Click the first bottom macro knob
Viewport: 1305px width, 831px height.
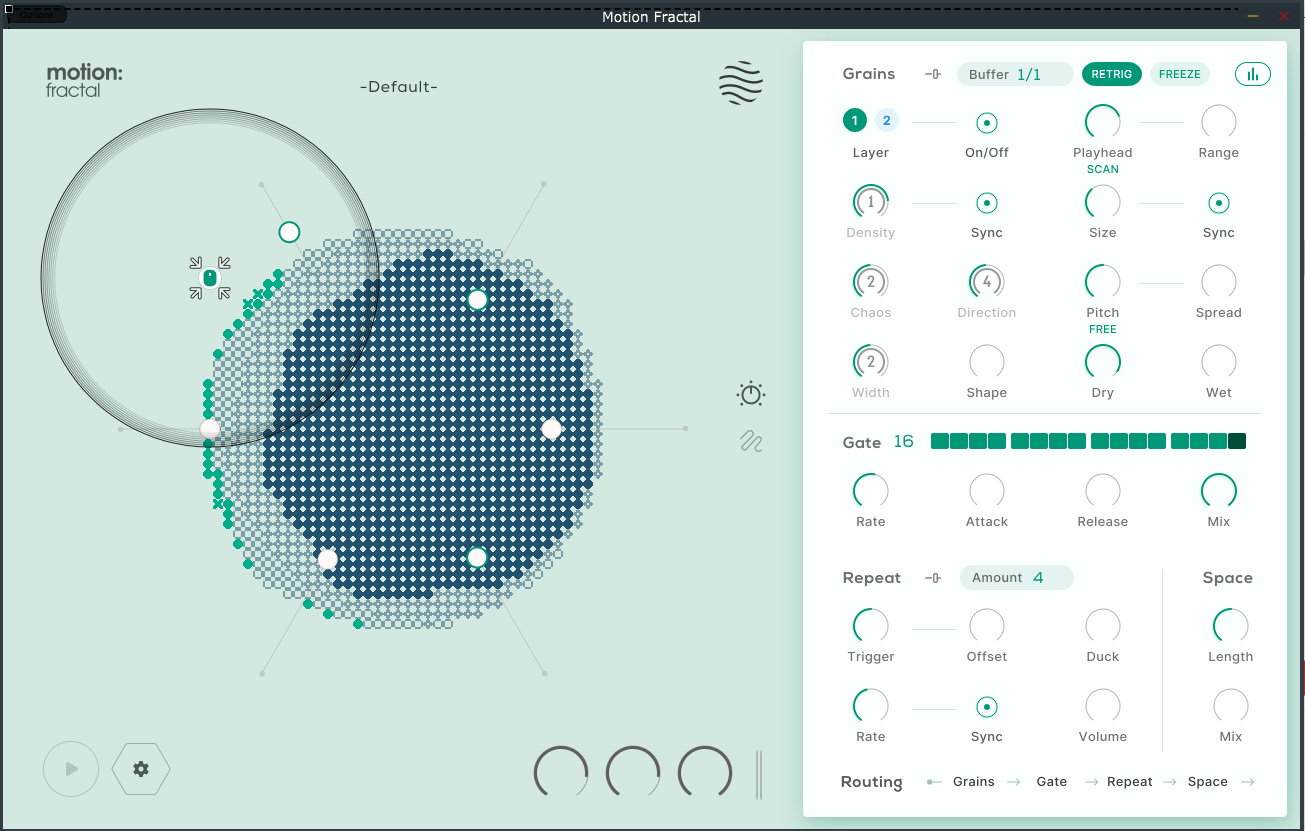[x=561, y=773]
